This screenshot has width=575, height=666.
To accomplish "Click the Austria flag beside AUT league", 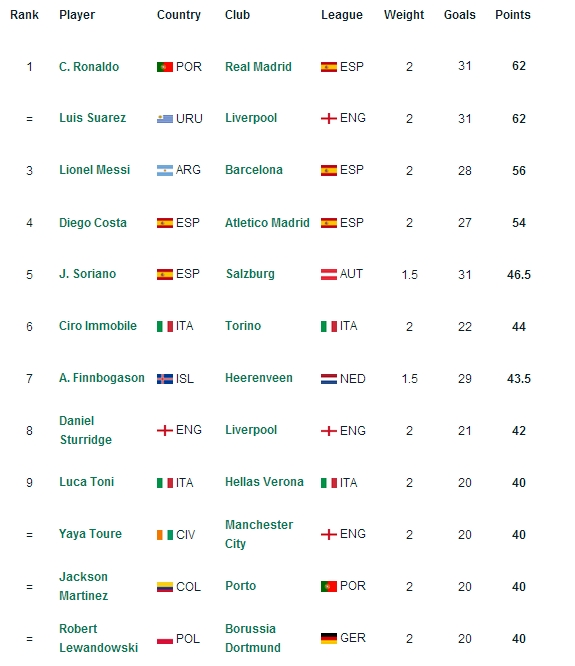I will (x=329, y=274).
